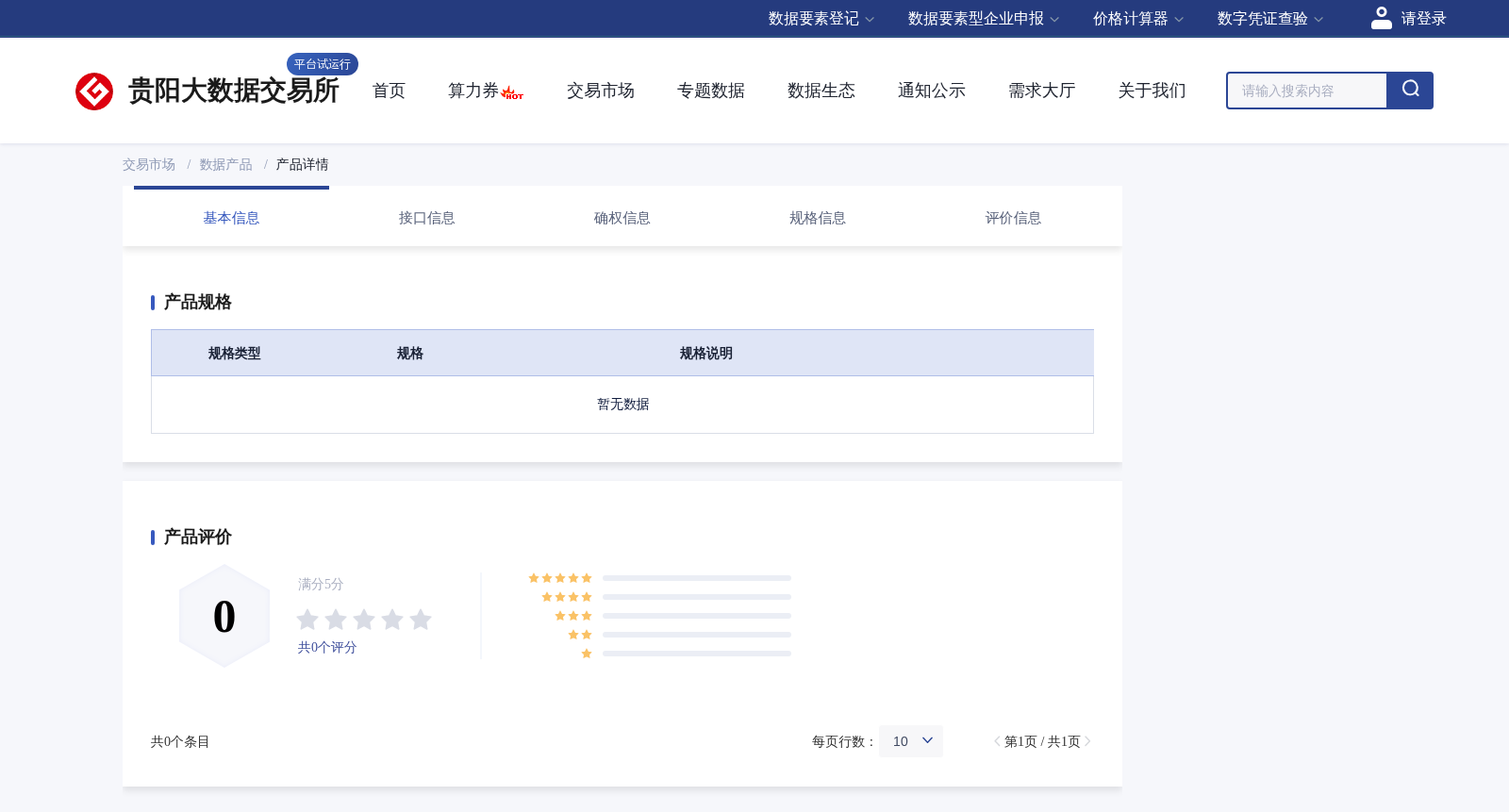Click the HOT flame badge
The image size is (1509, 812).
(512, 93)
